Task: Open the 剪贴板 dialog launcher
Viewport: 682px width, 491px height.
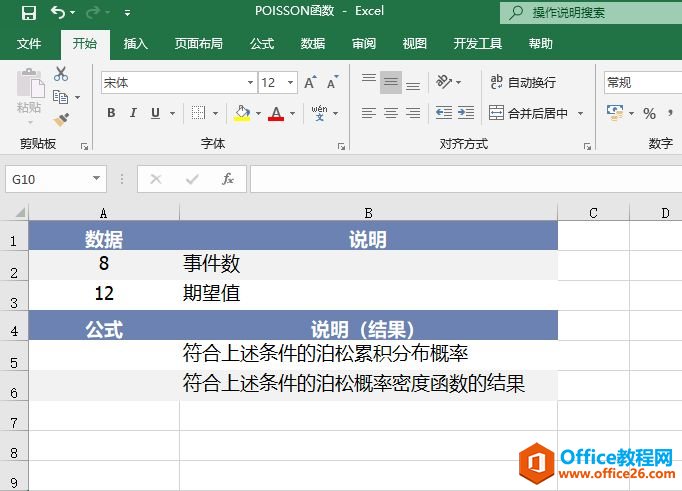Action: 84,147
